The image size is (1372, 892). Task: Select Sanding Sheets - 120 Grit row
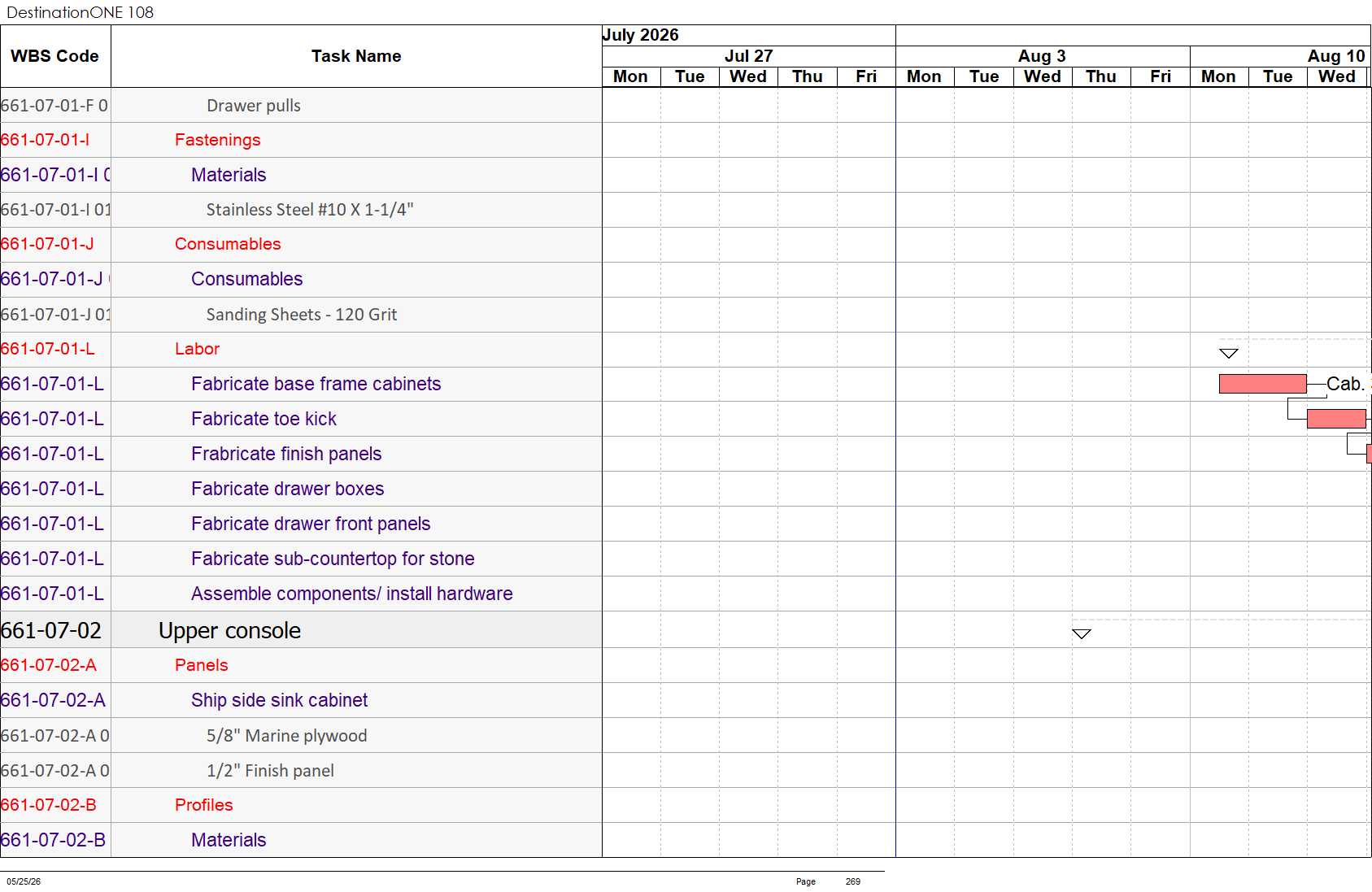302,315
